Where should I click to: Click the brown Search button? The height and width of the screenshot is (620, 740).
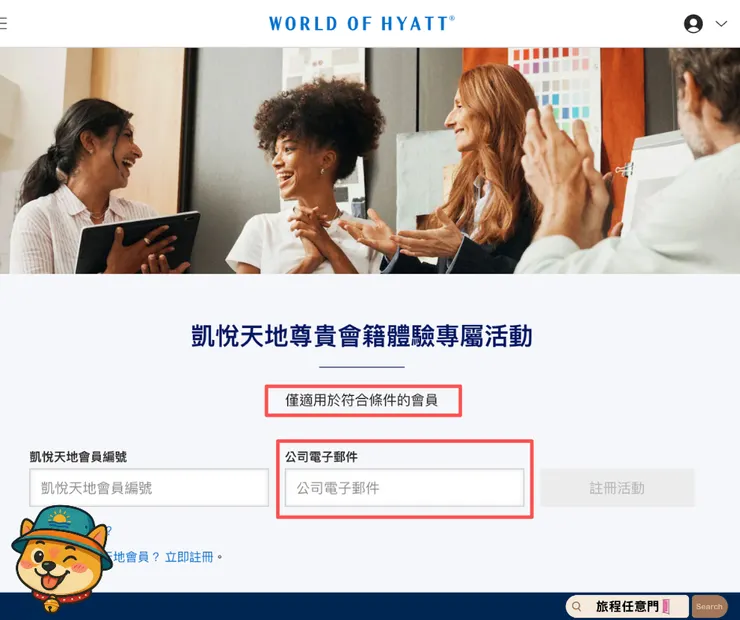click(x=709, y=606)
